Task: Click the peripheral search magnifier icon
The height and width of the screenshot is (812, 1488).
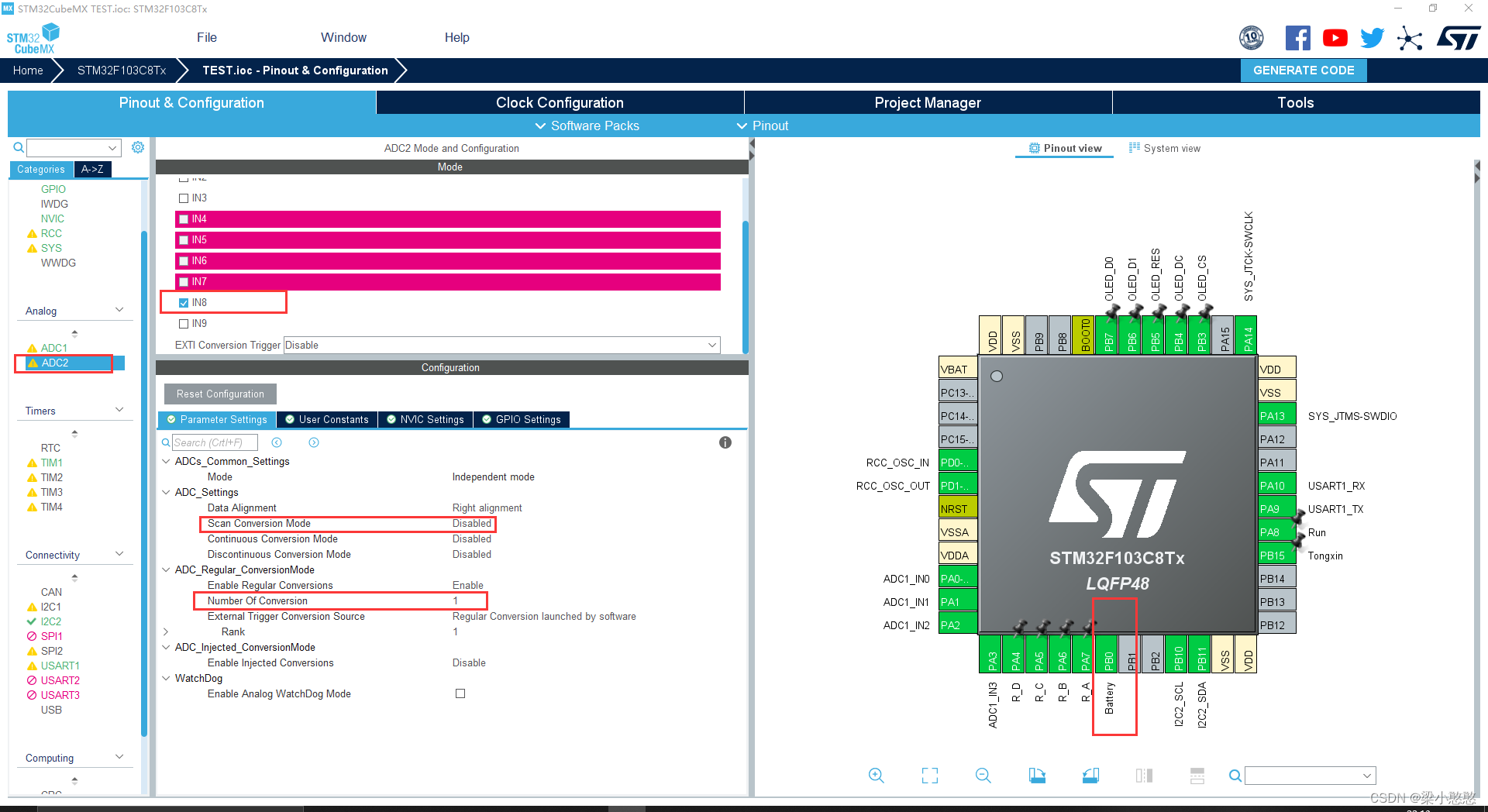Action: [x=19, y=147]
